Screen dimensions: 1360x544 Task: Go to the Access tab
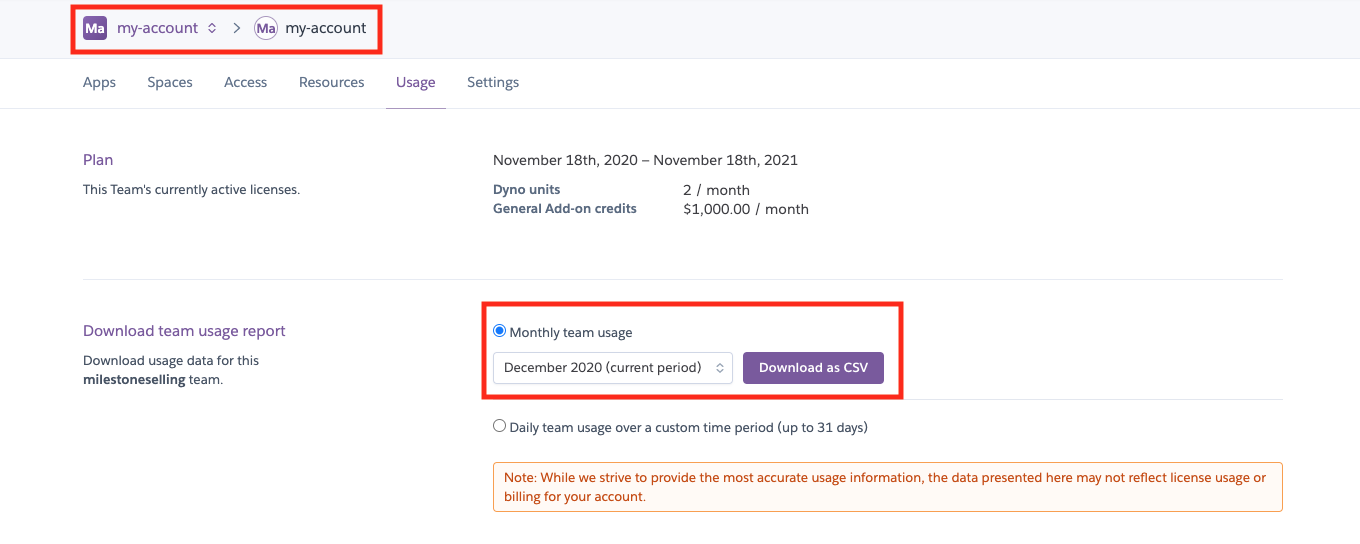pyautogui.click(x=245, y=82)
